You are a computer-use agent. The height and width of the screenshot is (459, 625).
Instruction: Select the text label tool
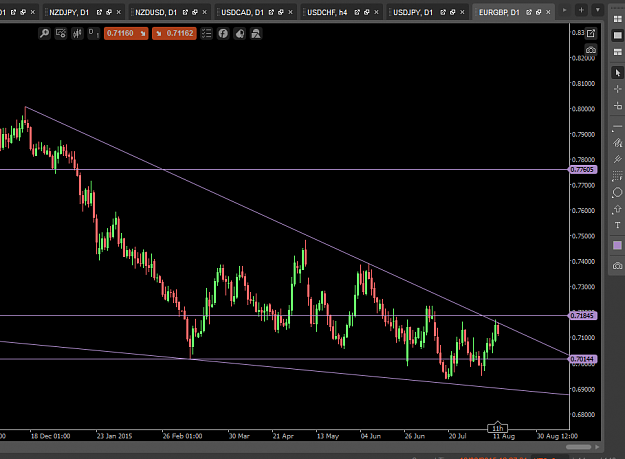[617, 225]
